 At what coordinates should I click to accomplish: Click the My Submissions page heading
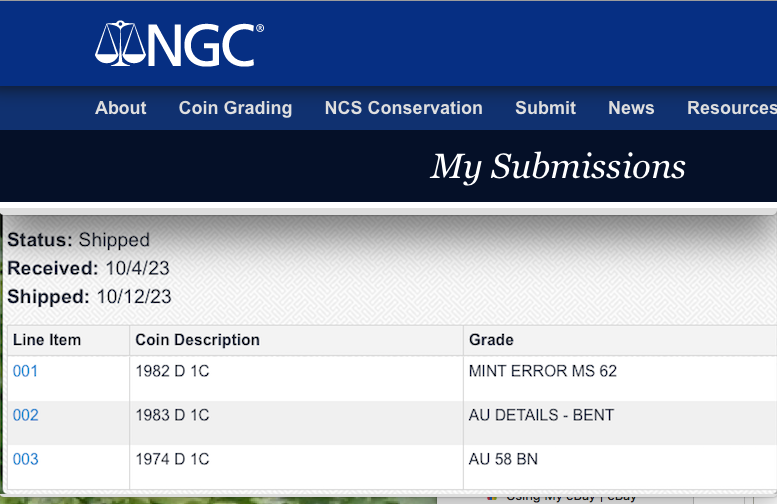[558, 167]
